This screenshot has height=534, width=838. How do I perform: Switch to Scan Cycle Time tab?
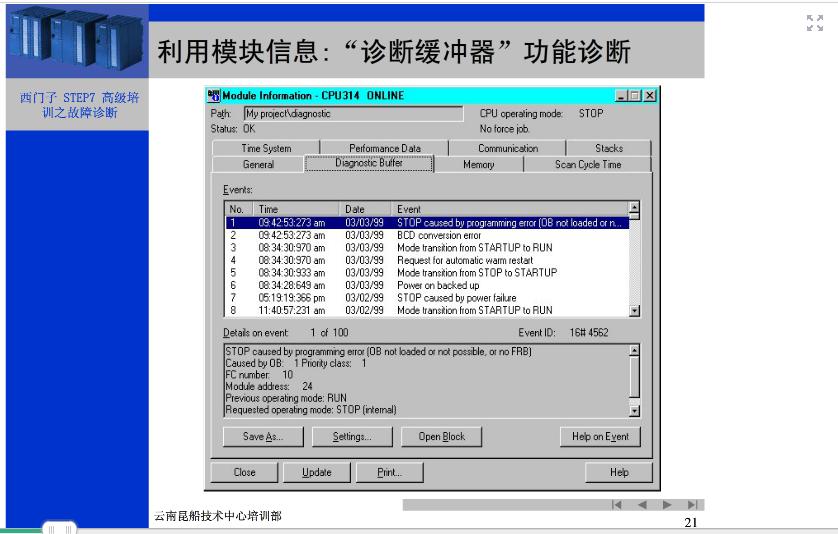(588, 164)
